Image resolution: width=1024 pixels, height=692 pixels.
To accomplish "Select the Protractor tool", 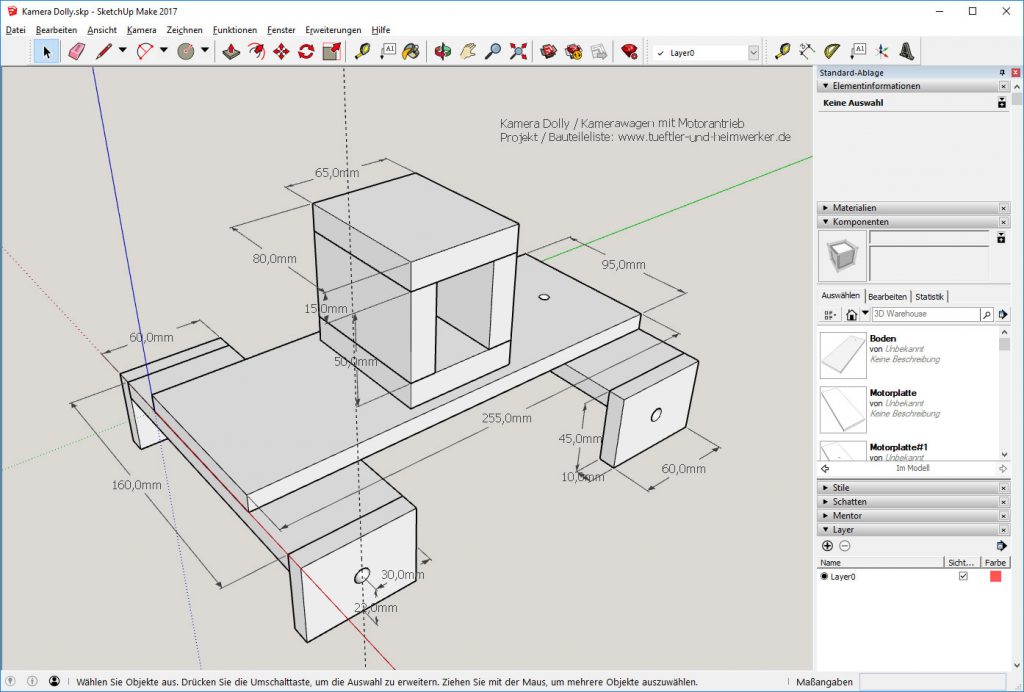I will coord(832,51).
